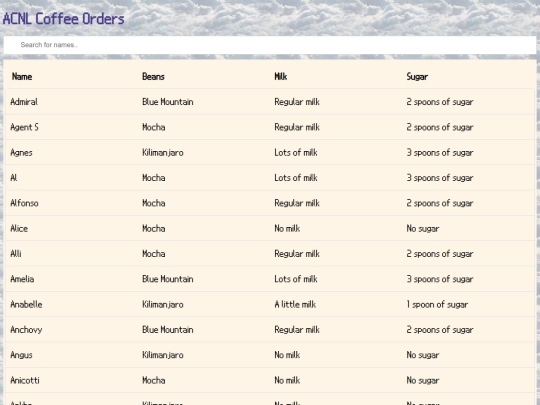Click No milk in Angus's row
This screenshot has width=540, height=405.
[x=287, y=355]
